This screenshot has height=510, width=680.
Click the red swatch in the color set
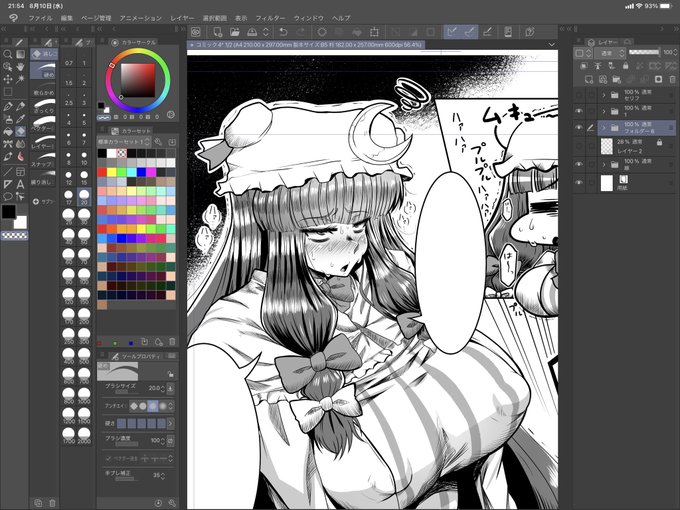(102, 172)
